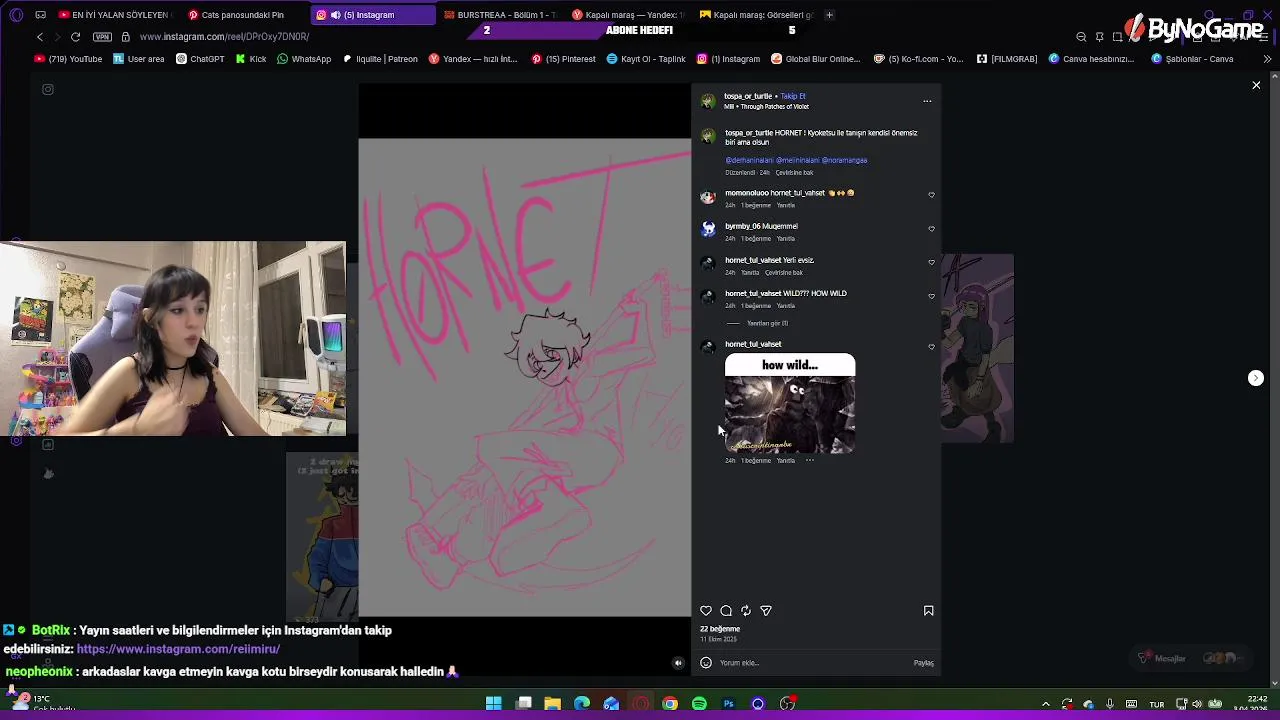Open post options three-dot menu
The width and height of the screenshot is (1280, 720).
[927, 101]
